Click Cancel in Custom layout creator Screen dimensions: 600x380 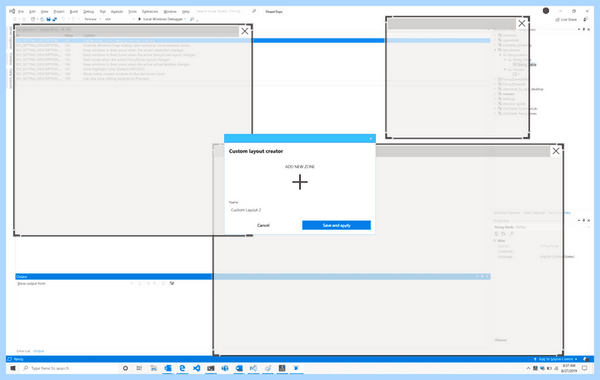point(263,225)
